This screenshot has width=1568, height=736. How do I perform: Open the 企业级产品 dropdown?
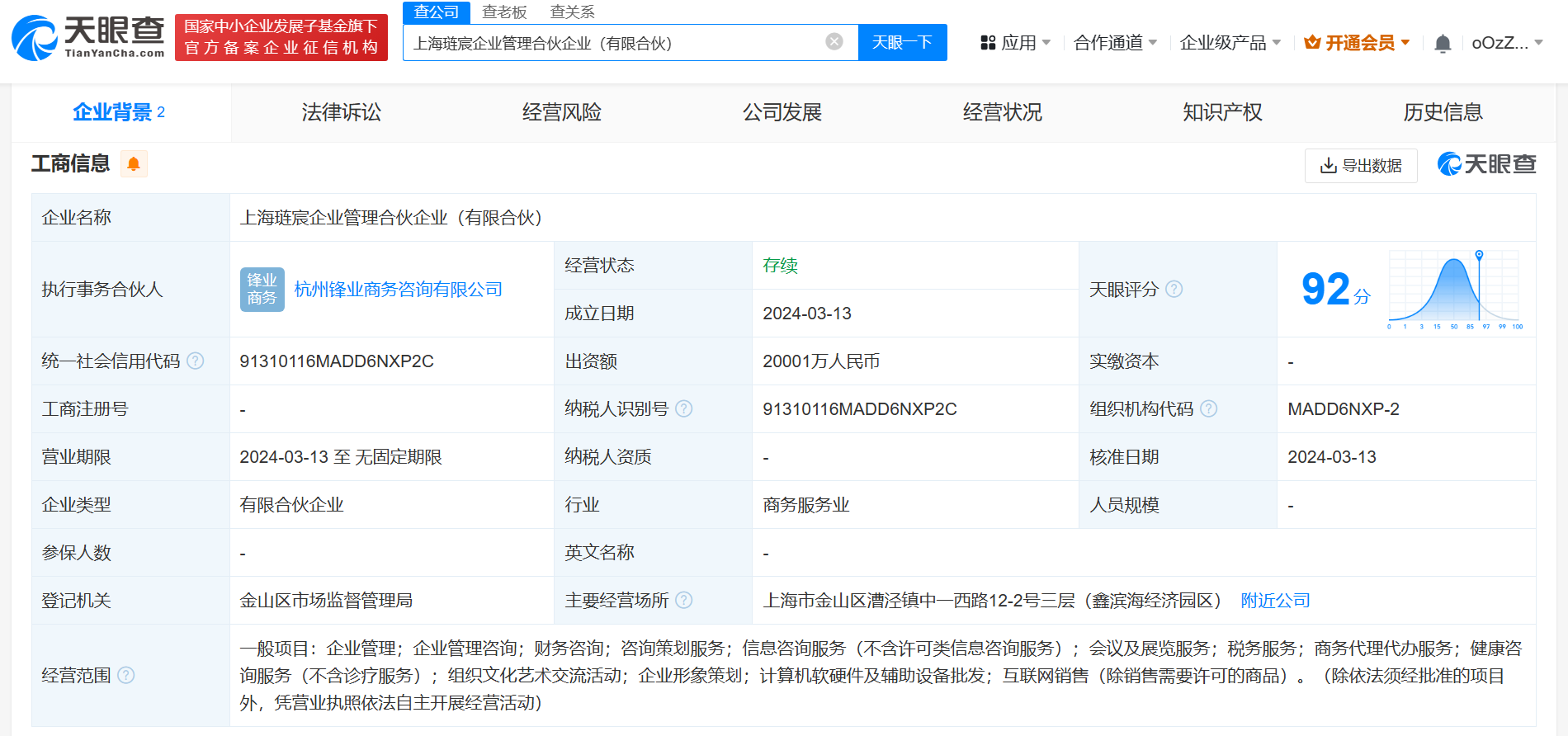point(1230,43)
